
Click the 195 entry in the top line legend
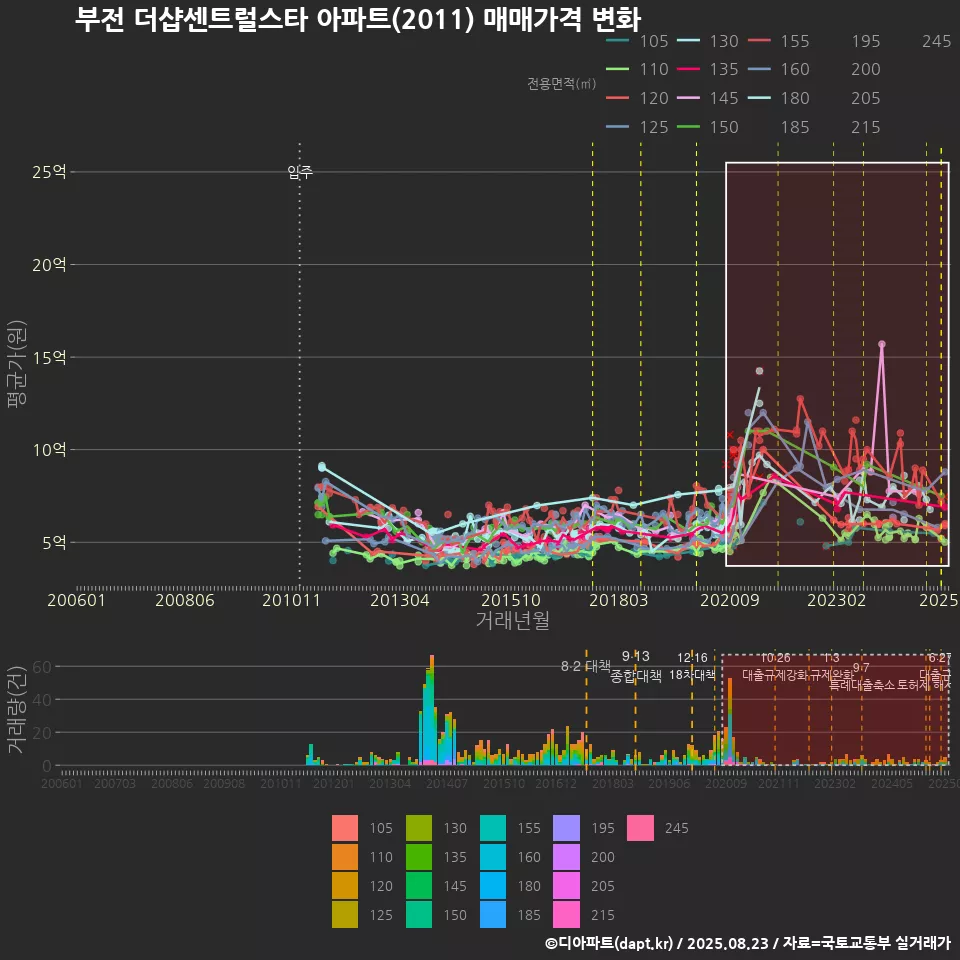pos(866,41)
